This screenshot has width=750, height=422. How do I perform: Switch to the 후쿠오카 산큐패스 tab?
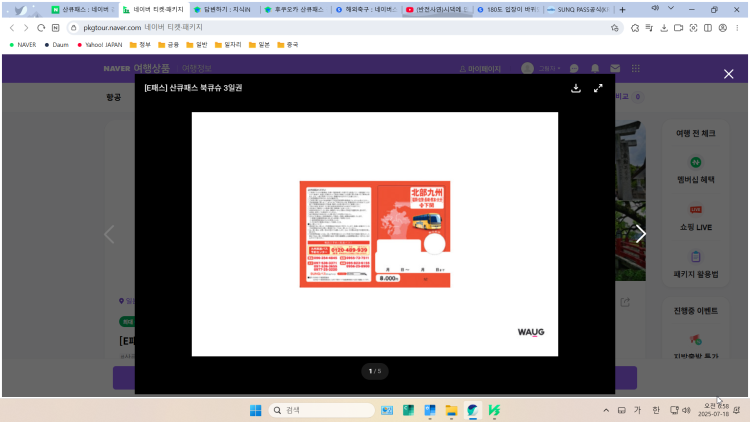(x=295, y=10)
